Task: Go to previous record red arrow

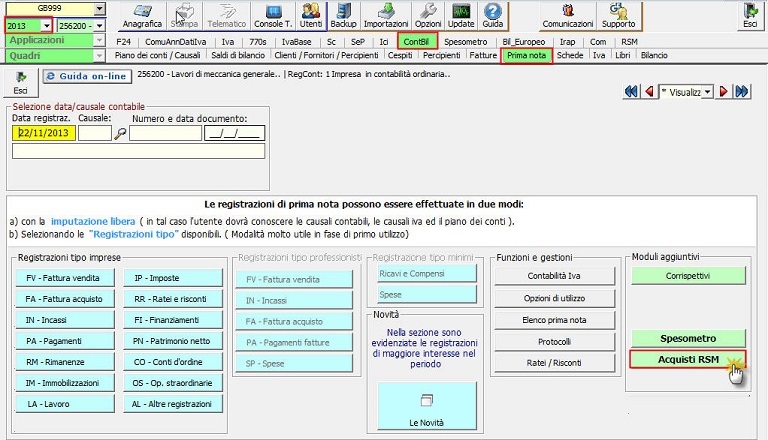Action: [x=649, y=92]
